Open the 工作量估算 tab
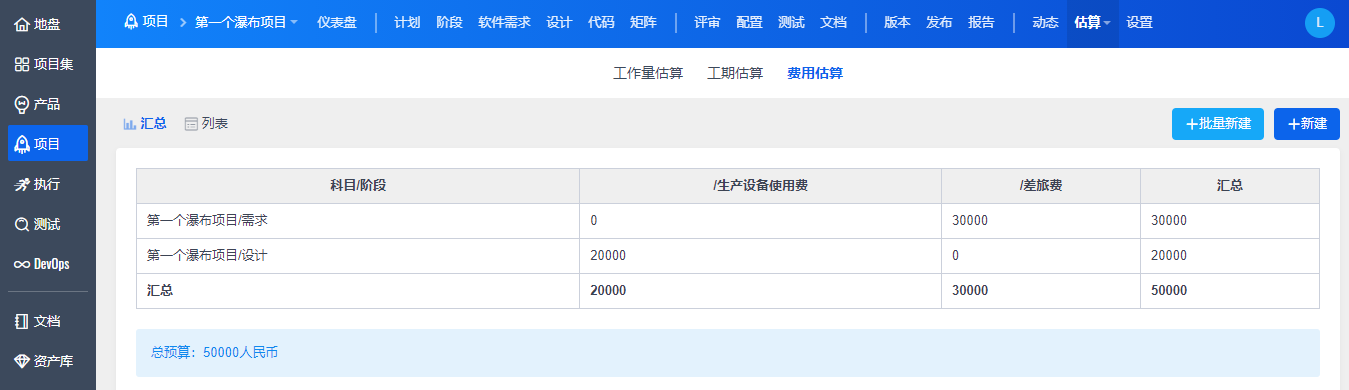The width and height of the screenshot is (1349, 390). (x=648, y=73)
